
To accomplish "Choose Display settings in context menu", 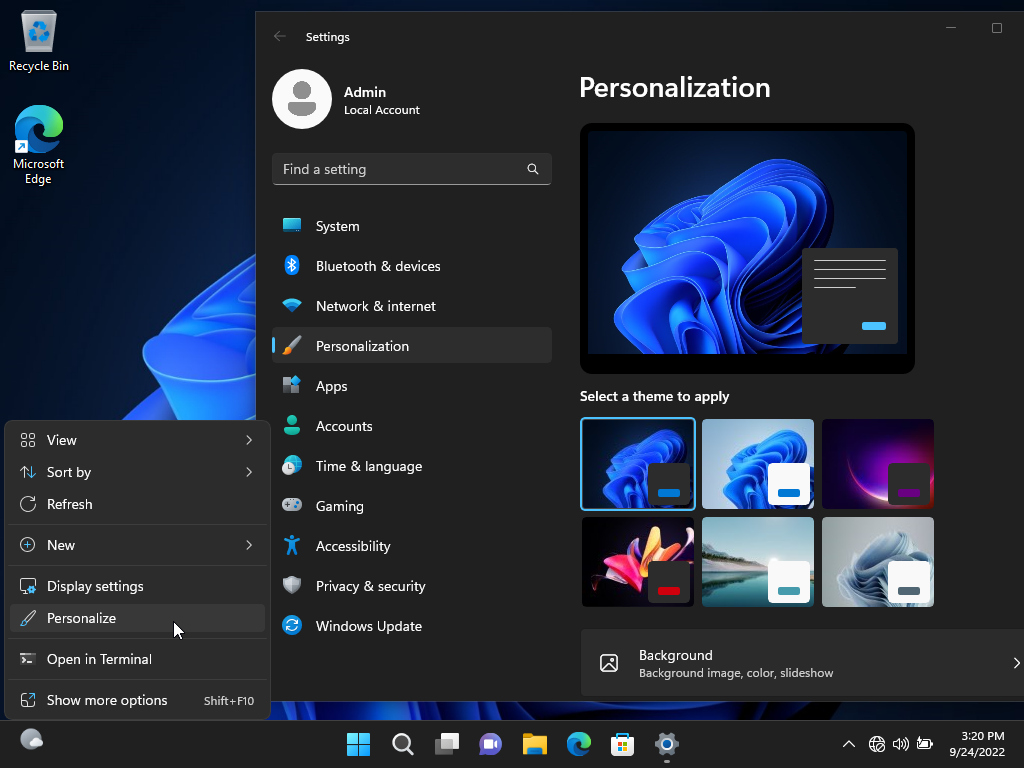I will click(137, 586).
